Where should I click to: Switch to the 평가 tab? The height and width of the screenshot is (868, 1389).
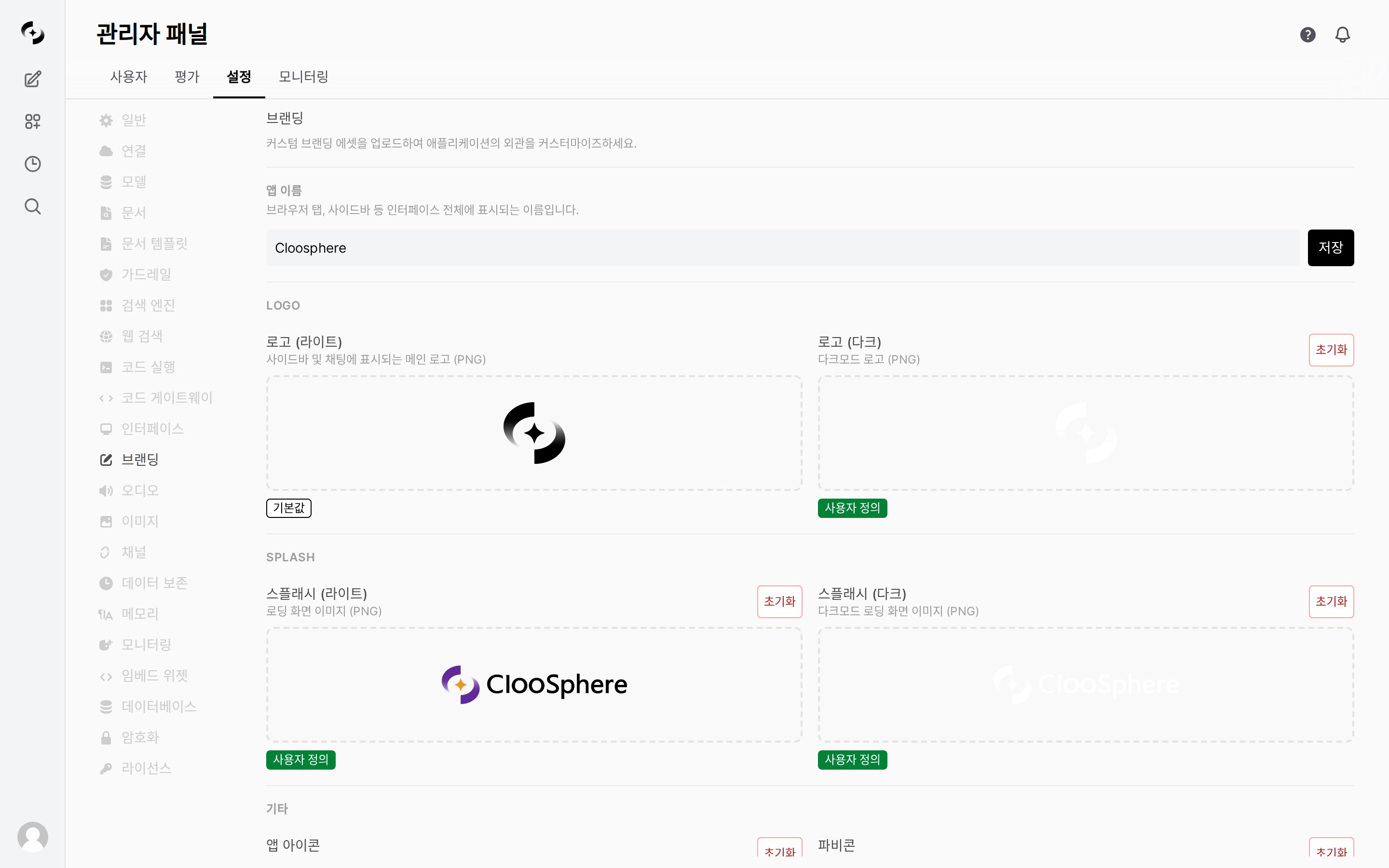(x=187, y=77)
